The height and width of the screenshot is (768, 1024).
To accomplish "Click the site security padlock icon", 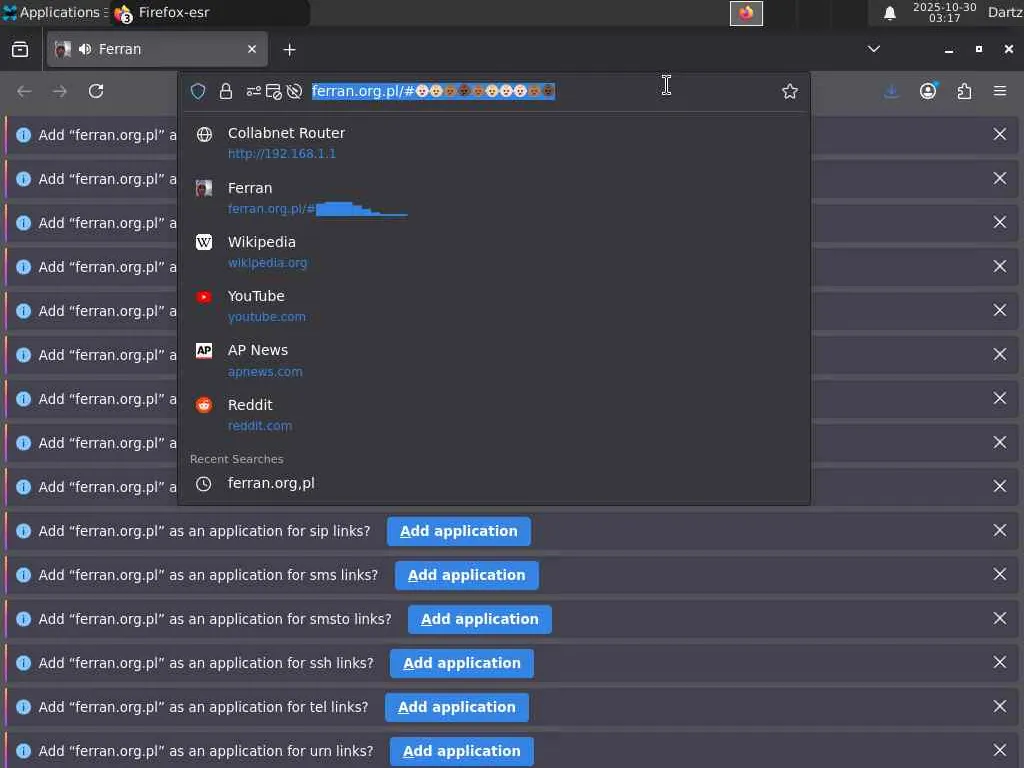I will tap(226, 91).
